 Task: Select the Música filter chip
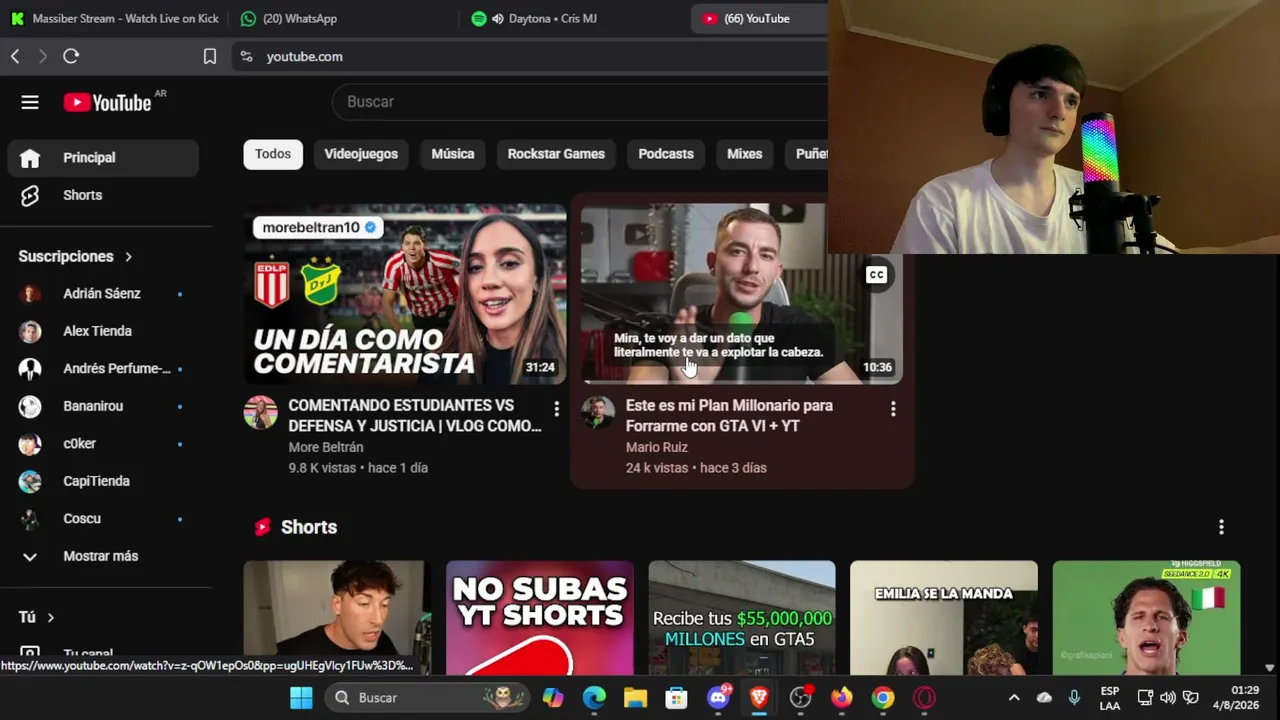tap(453, 154)
